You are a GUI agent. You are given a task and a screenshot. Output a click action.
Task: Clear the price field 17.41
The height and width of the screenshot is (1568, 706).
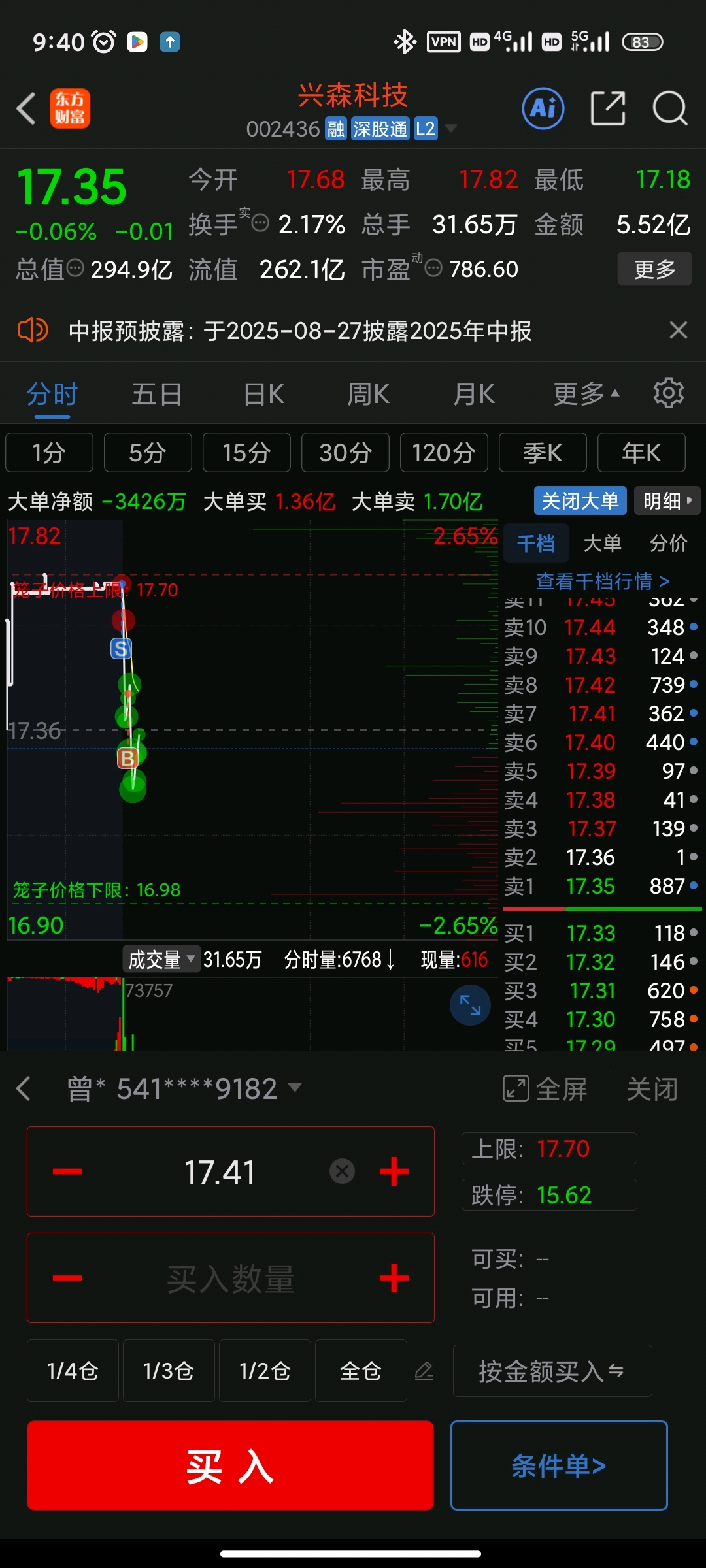[x=342, y=1171]
